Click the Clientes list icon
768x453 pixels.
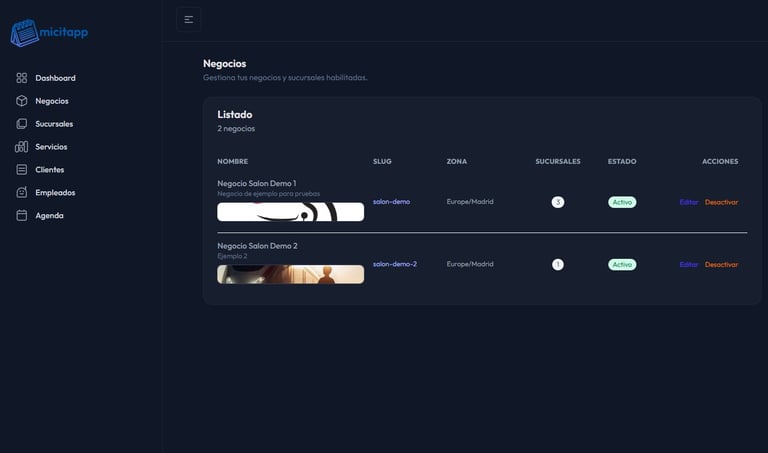tap(22, 169)
